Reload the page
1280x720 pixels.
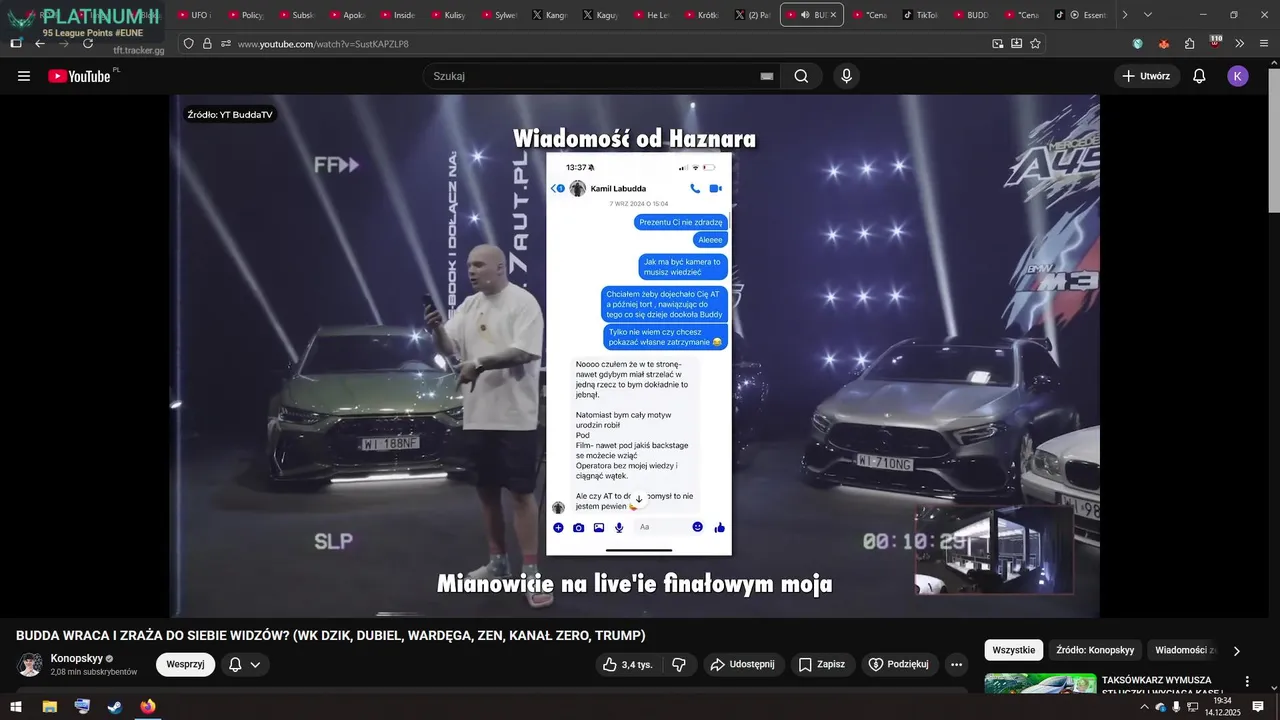coord(88,43)
